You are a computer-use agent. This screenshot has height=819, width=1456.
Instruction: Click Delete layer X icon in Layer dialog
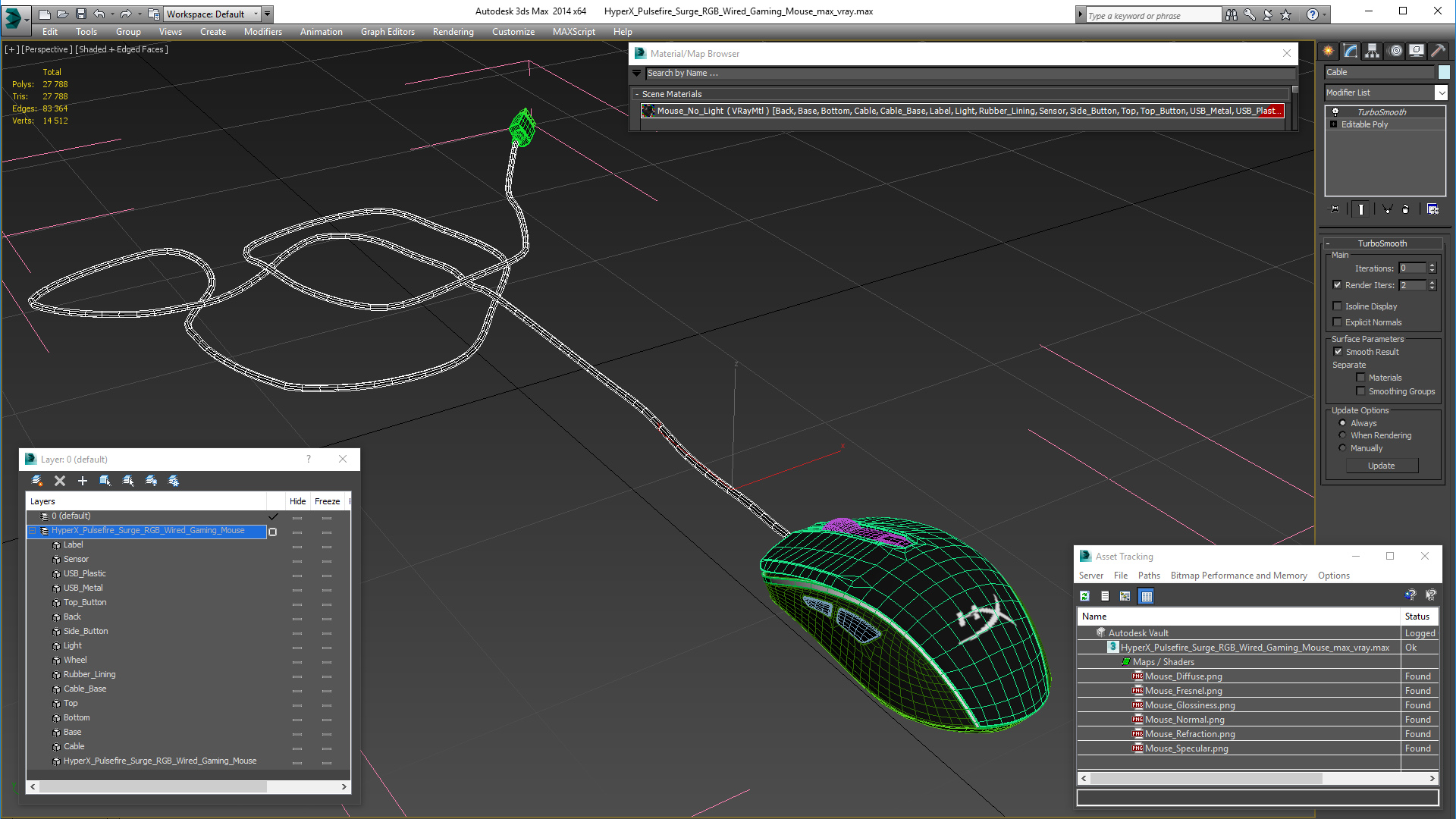tap(60, 481)
